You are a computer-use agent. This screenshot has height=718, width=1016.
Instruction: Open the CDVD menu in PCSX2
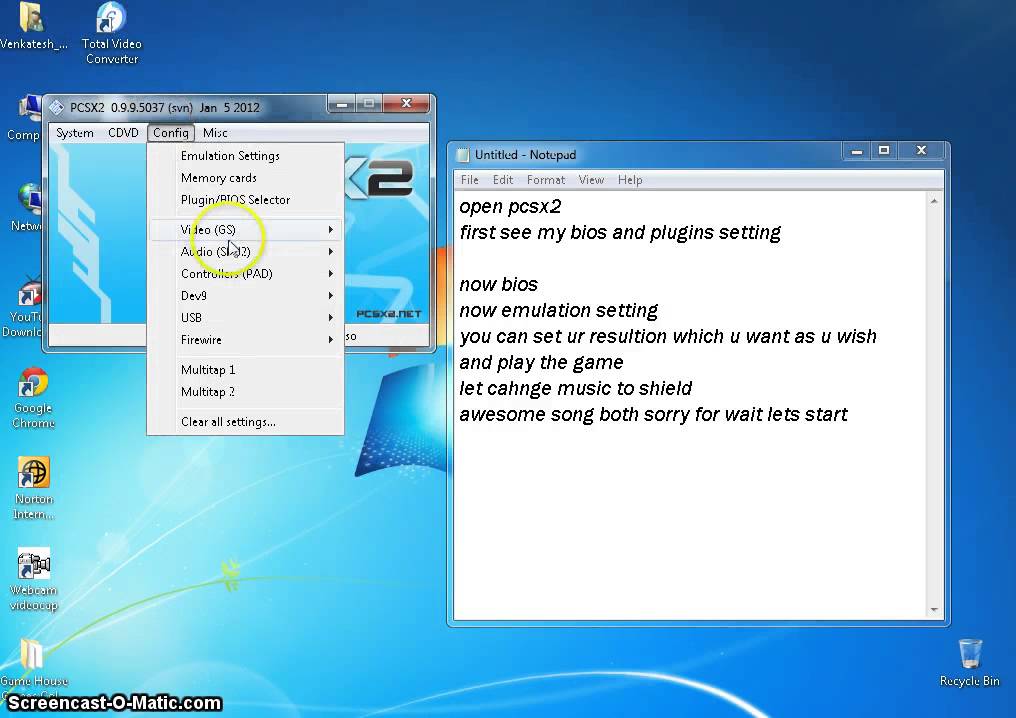(123, 133)
